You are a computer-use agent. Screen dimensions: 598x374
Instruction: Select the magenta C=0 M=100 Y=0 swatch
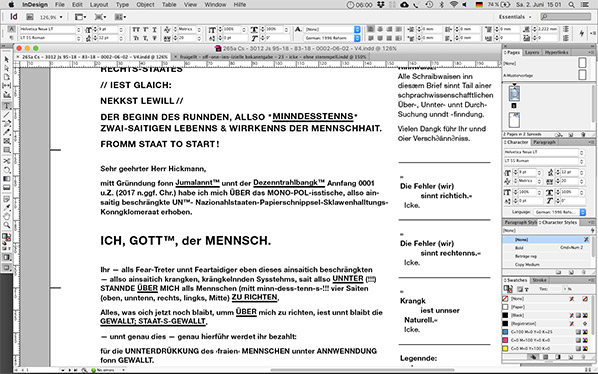(546, 340)
